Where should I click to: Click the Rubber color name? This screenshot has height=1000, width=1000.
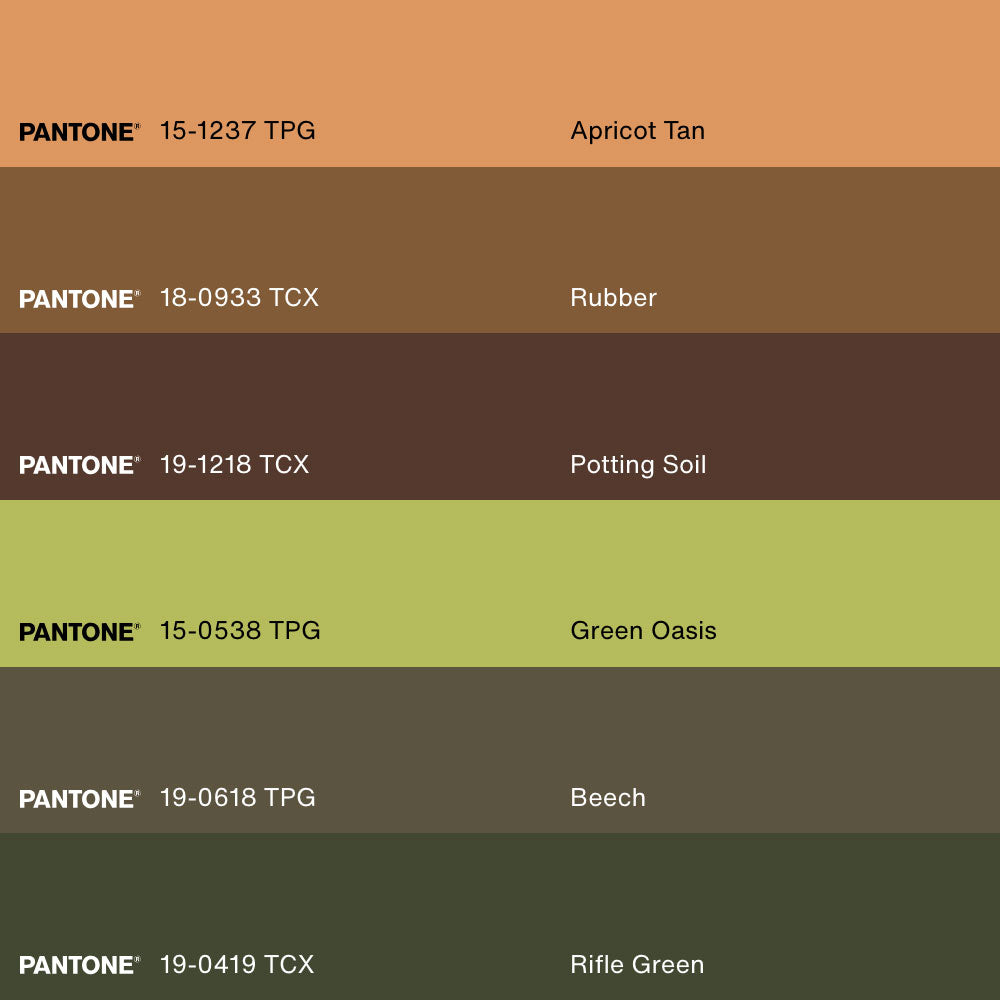(613, 297)
